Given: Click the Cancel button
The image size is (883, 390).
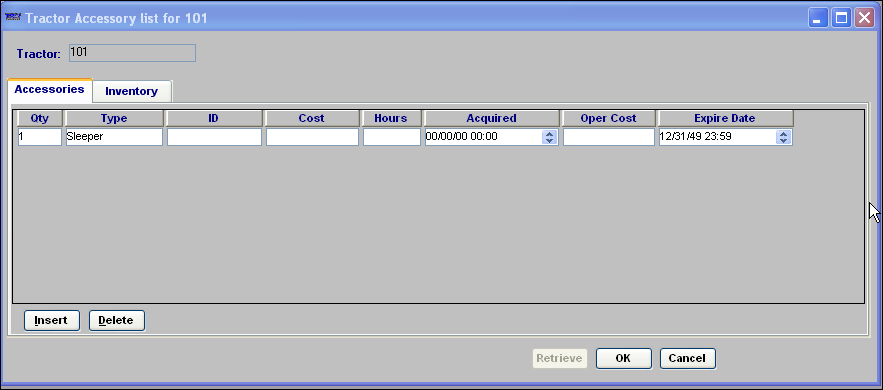Looking at the screenshot, I should point(688,358).
